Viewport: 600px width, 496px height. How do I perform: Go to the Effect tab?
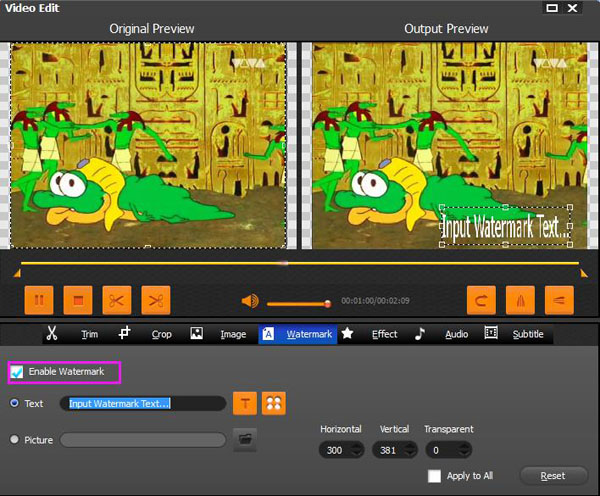tap(385, 334)
